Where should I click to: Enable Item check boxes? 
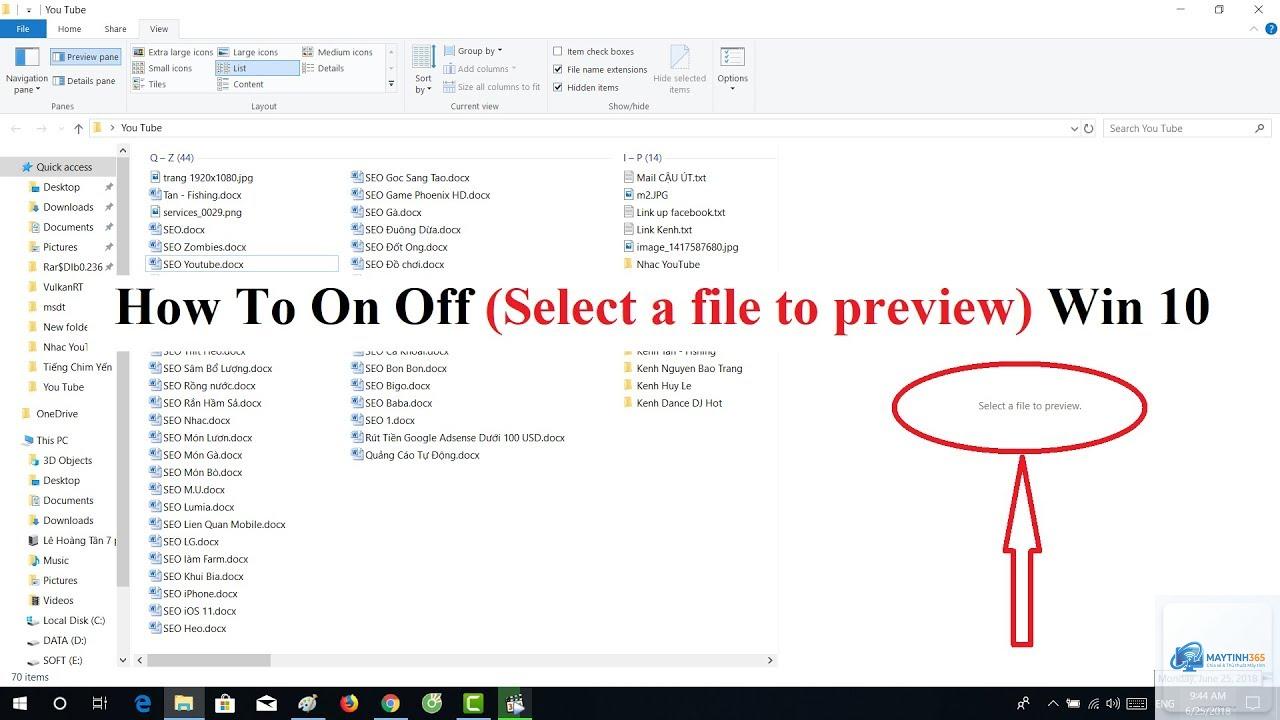click(593, 52)
